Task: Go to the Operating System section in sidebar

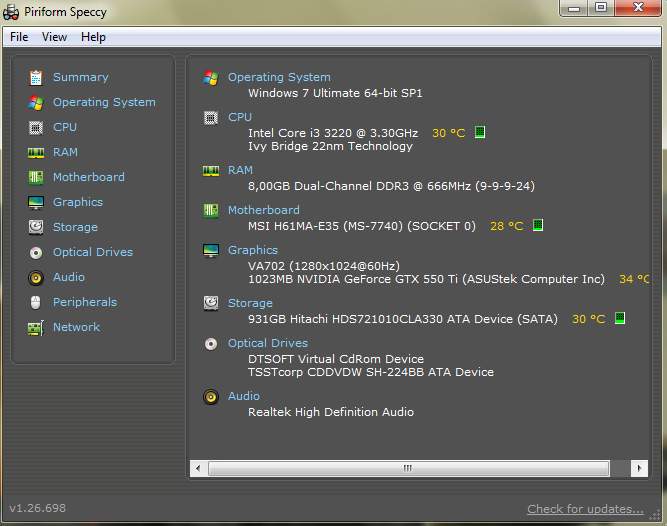Action: (x=104, y=102)
